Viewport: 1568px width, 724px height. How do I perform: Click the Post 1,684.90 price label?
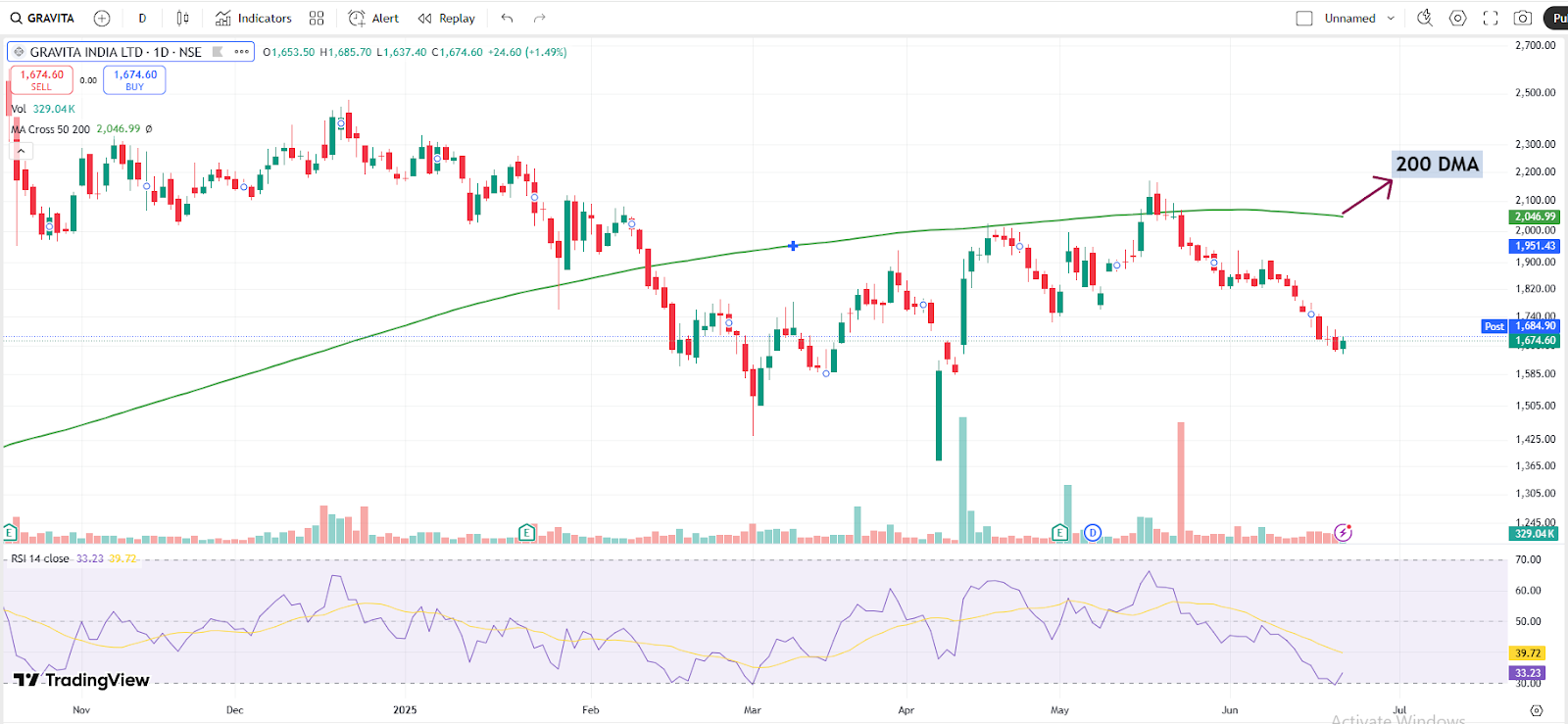coord(1520,326)
